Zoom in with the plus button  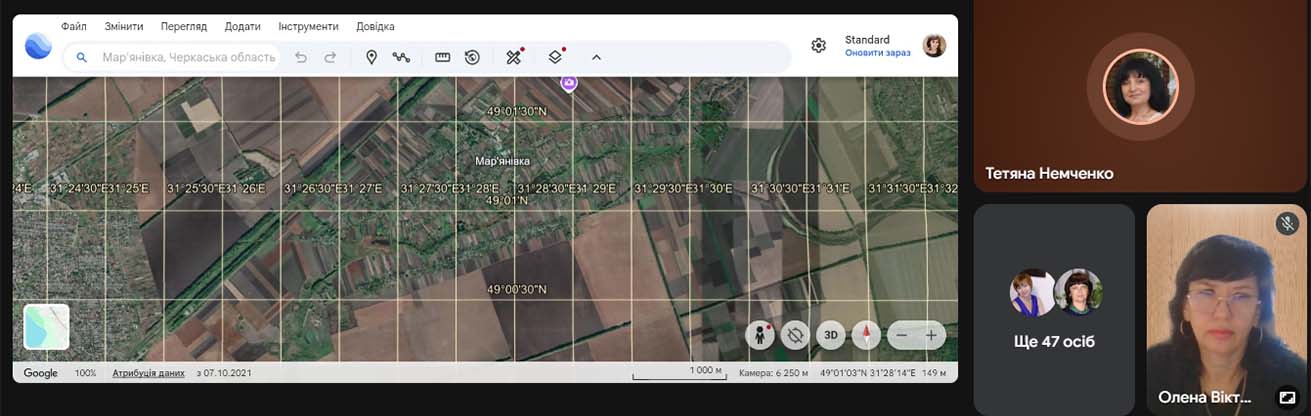tap(931, 335)
